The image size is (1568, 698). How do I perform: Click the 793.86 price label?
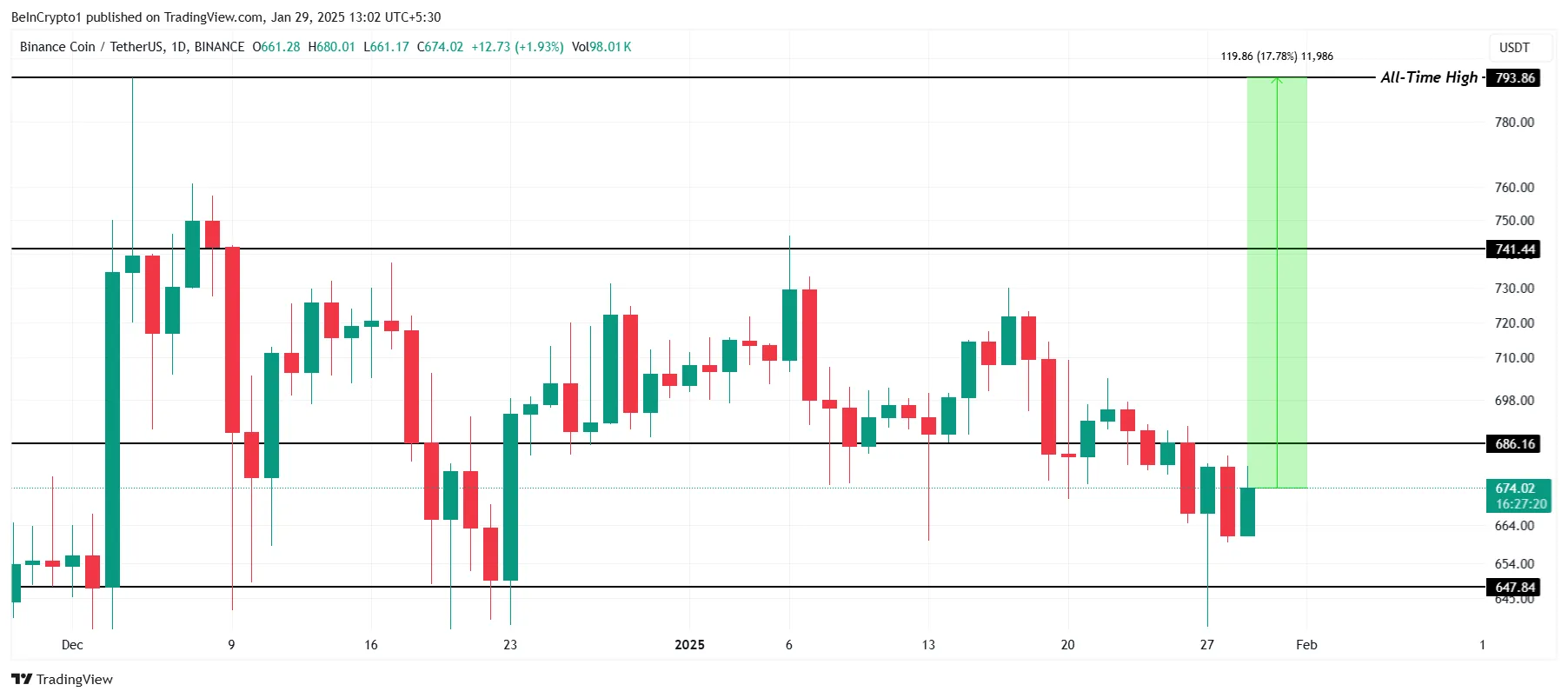click(x=1514, y=78)
